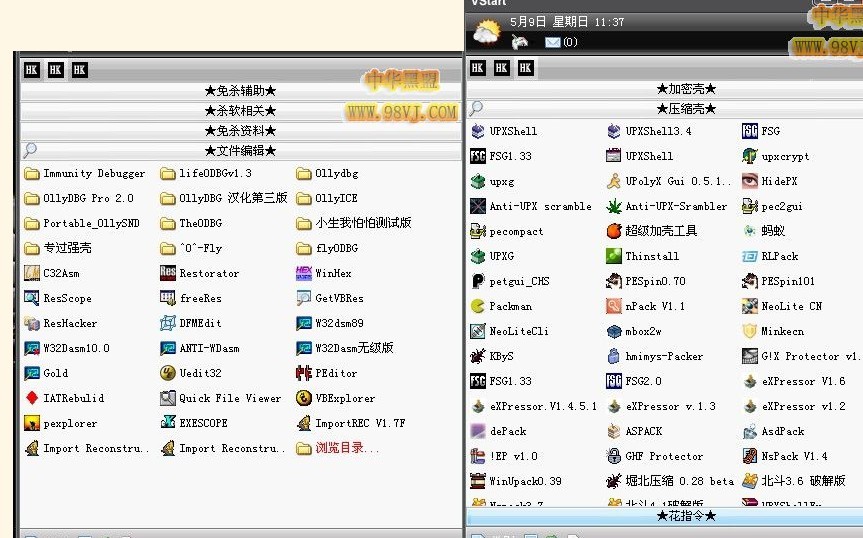Launch HidePX eye icon
The height and width of the screenshot is (538, 863).
750,181
